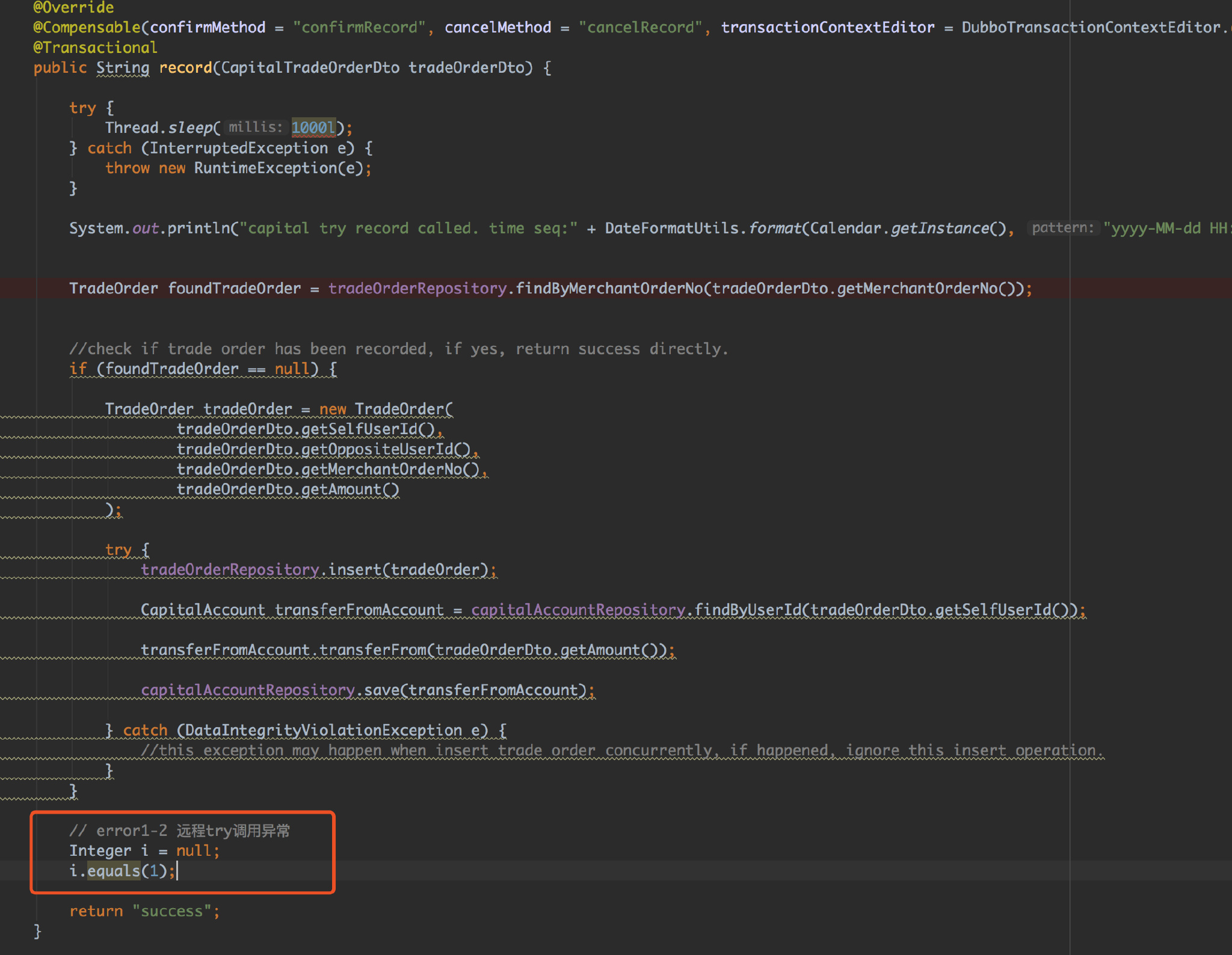Click tradeOrderDto.getSelfUserId() argument in TradeOrder constructor

[x=305, y=429]
